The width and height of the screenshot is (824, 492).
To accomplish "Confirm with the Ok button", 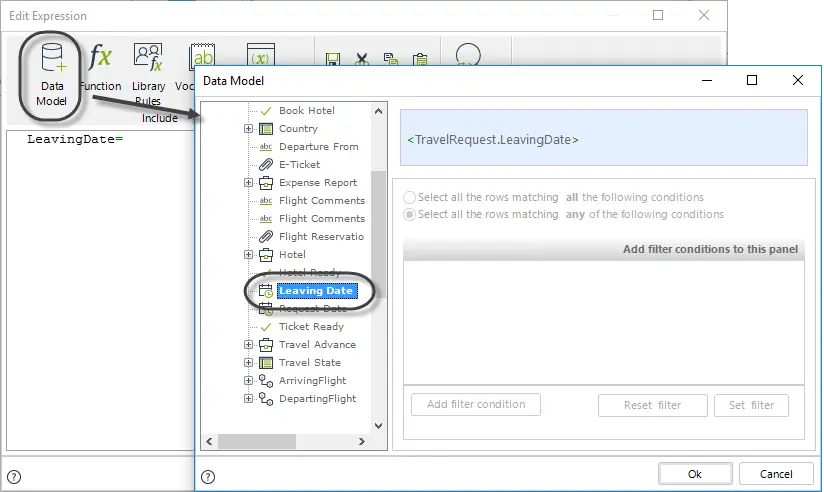I will 695,474.
